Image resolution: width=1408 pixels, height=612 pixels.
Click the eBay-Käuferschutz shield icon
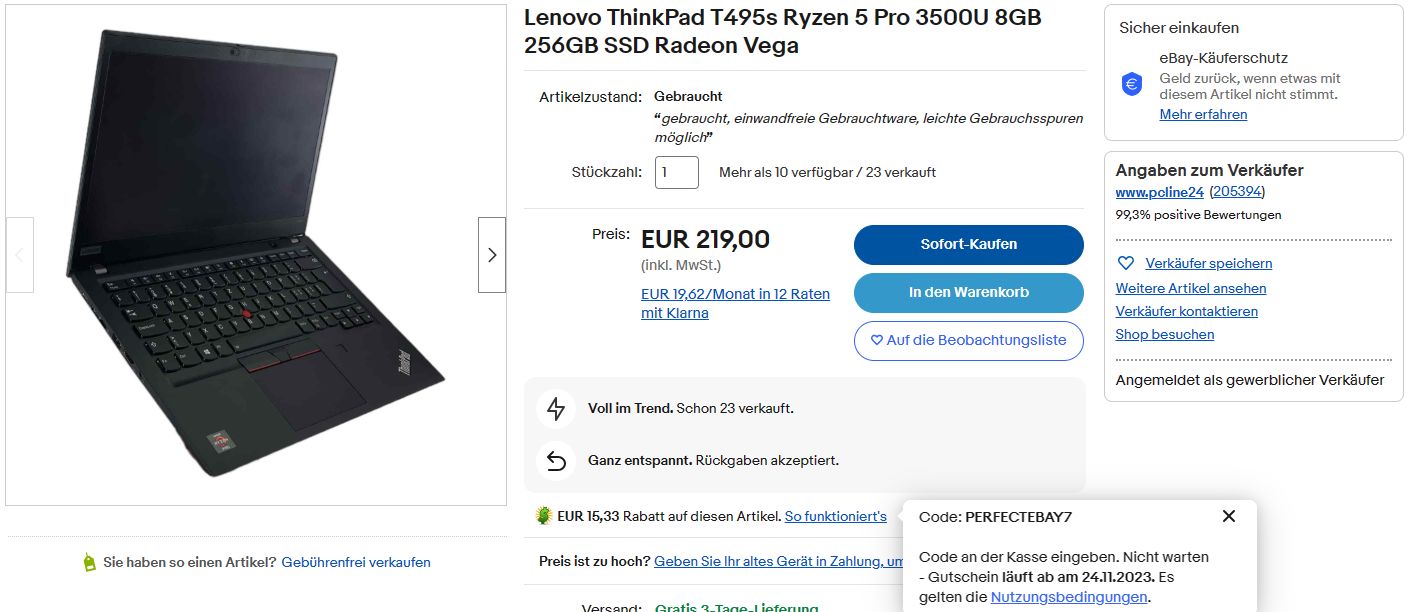(1132, 85)
